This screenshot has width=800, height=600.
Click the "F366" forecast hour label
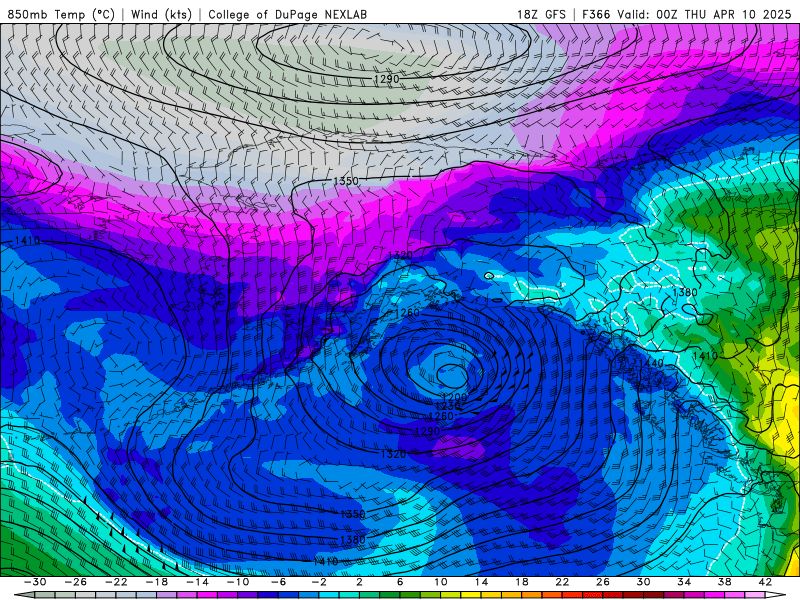[x=596, y=14]
